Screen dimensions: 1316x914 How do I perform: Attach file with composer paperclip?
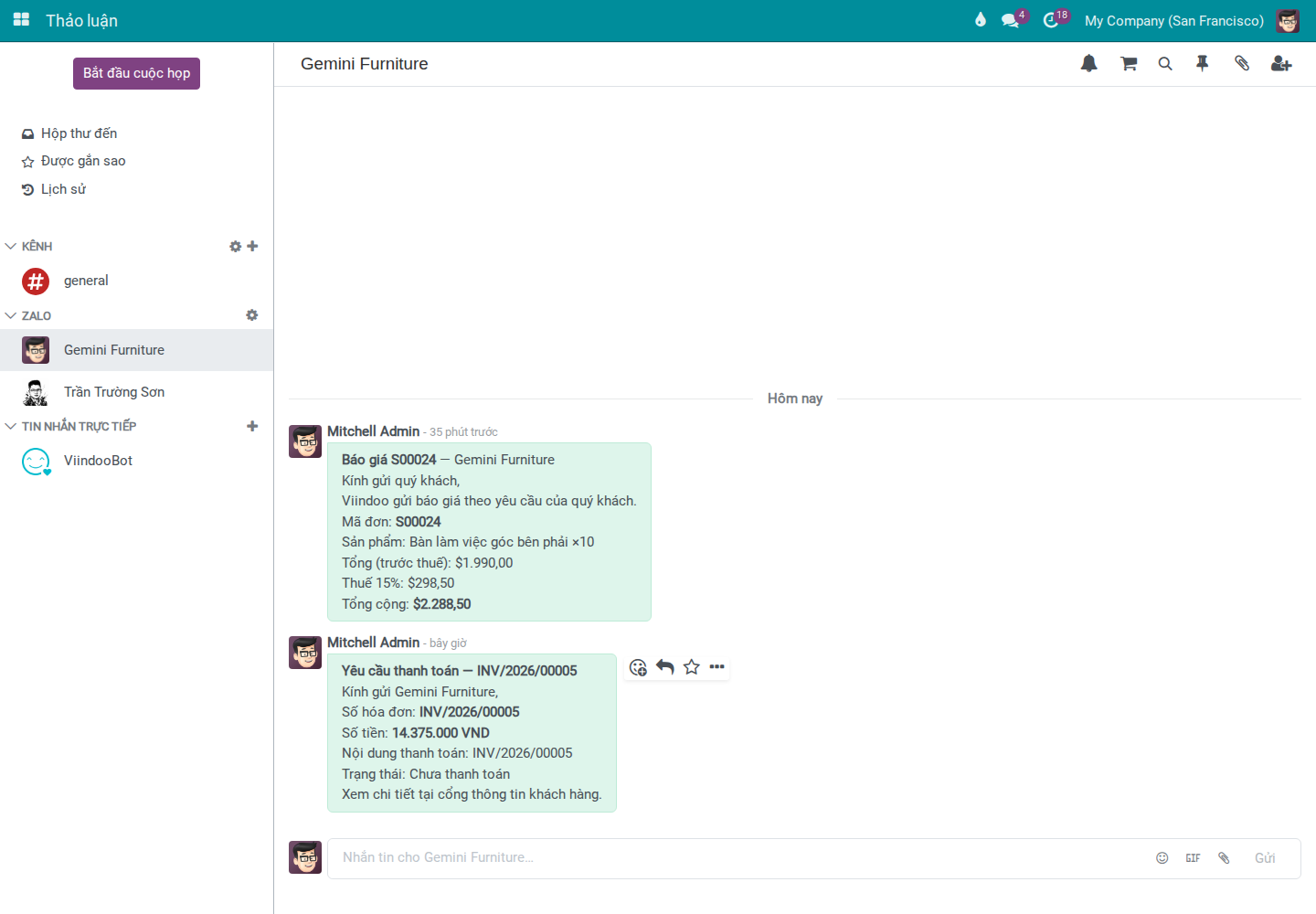pyautogui.click(x=1224, y=858)
